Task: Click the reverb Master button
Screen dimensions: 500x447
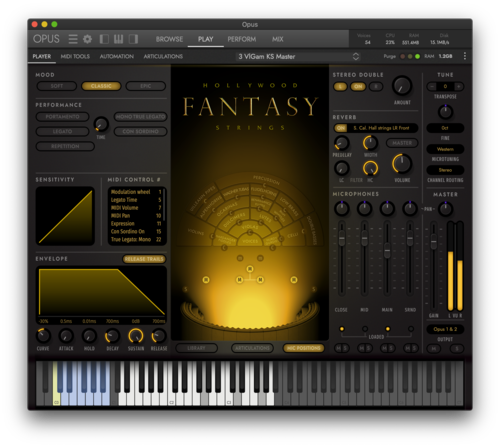Action: pyautogui.click(x=402, y=143)
